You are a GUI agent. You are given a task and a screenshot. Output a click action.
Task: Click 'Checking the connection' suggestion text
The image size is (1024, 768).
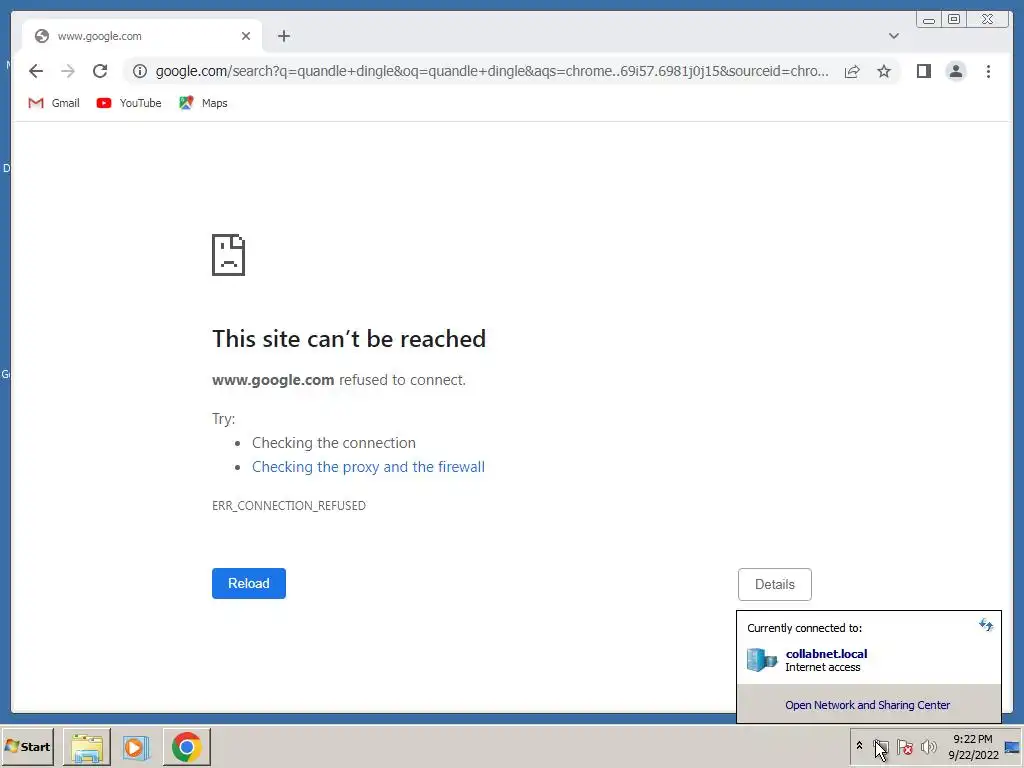334,443
